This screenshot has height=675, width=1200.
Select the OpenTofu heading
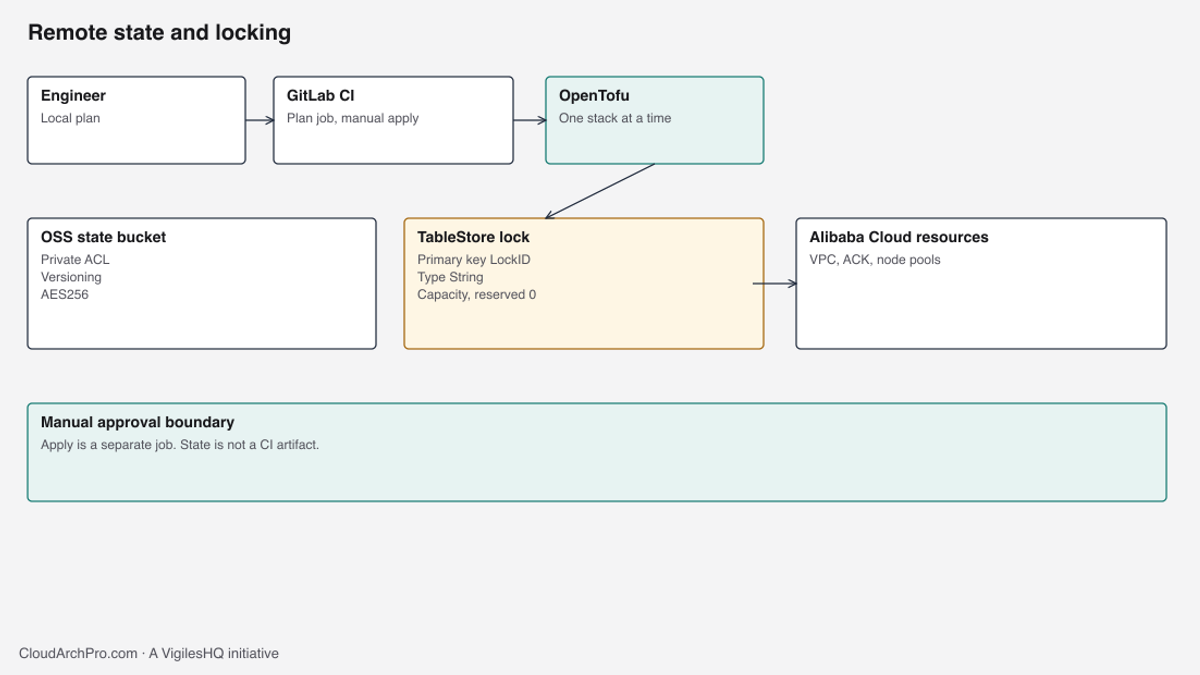tap(594, 96)
